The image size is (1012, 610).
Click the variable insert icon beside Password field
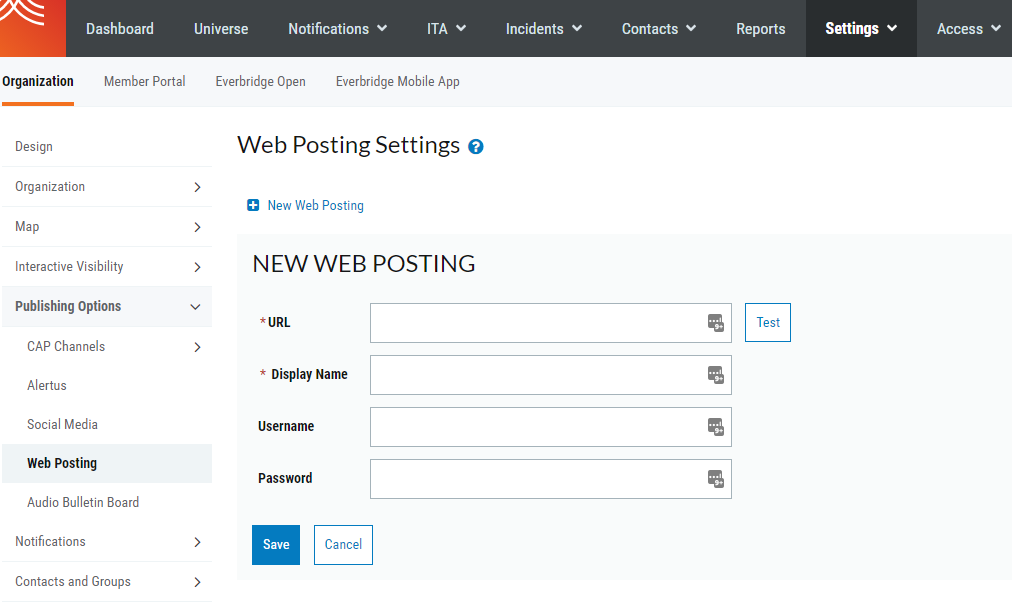715,478
